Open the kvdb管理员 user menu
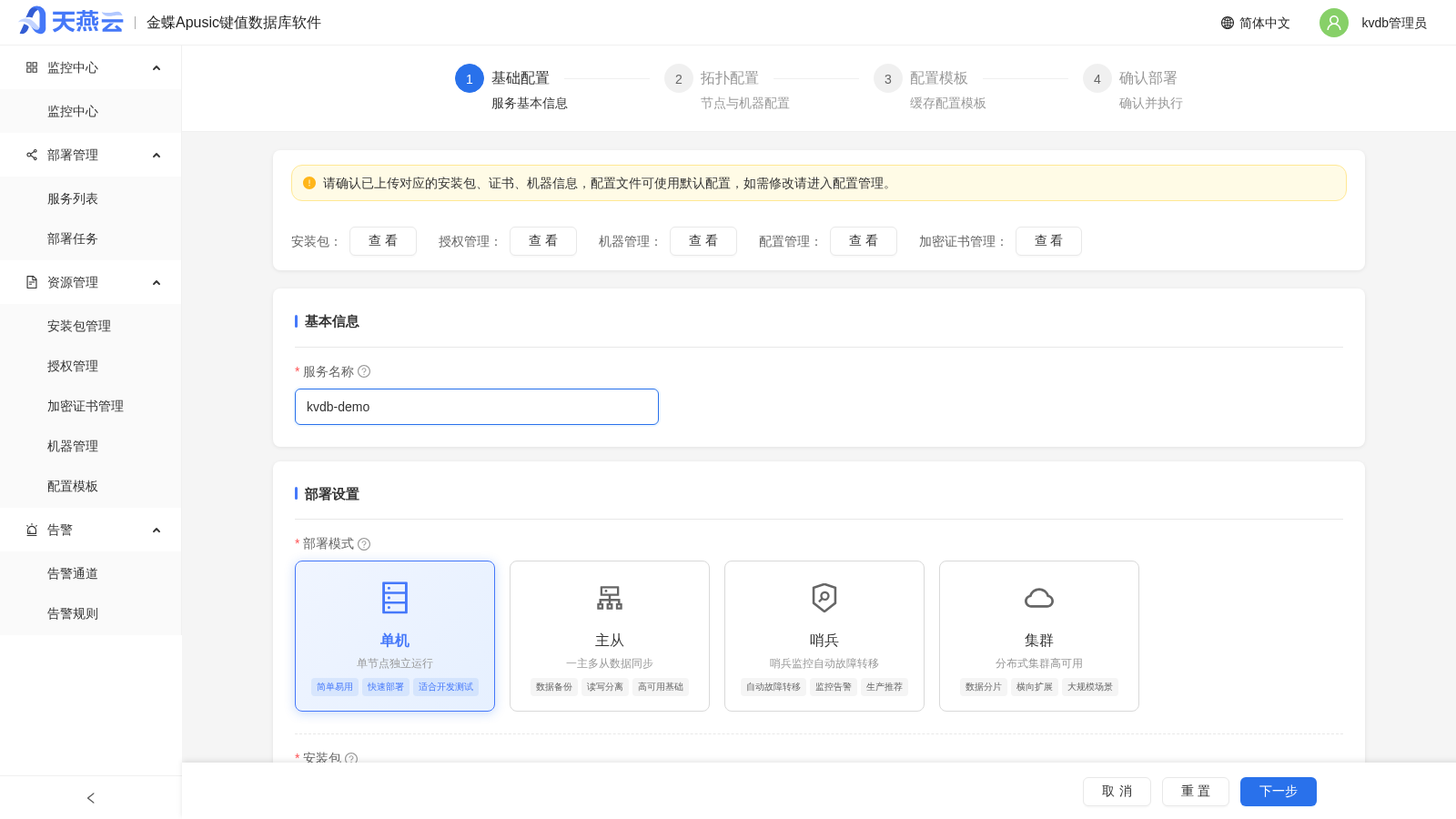Image resolution: width=1456 pixels, height=819 pixels. click(x=1373, y=23)
